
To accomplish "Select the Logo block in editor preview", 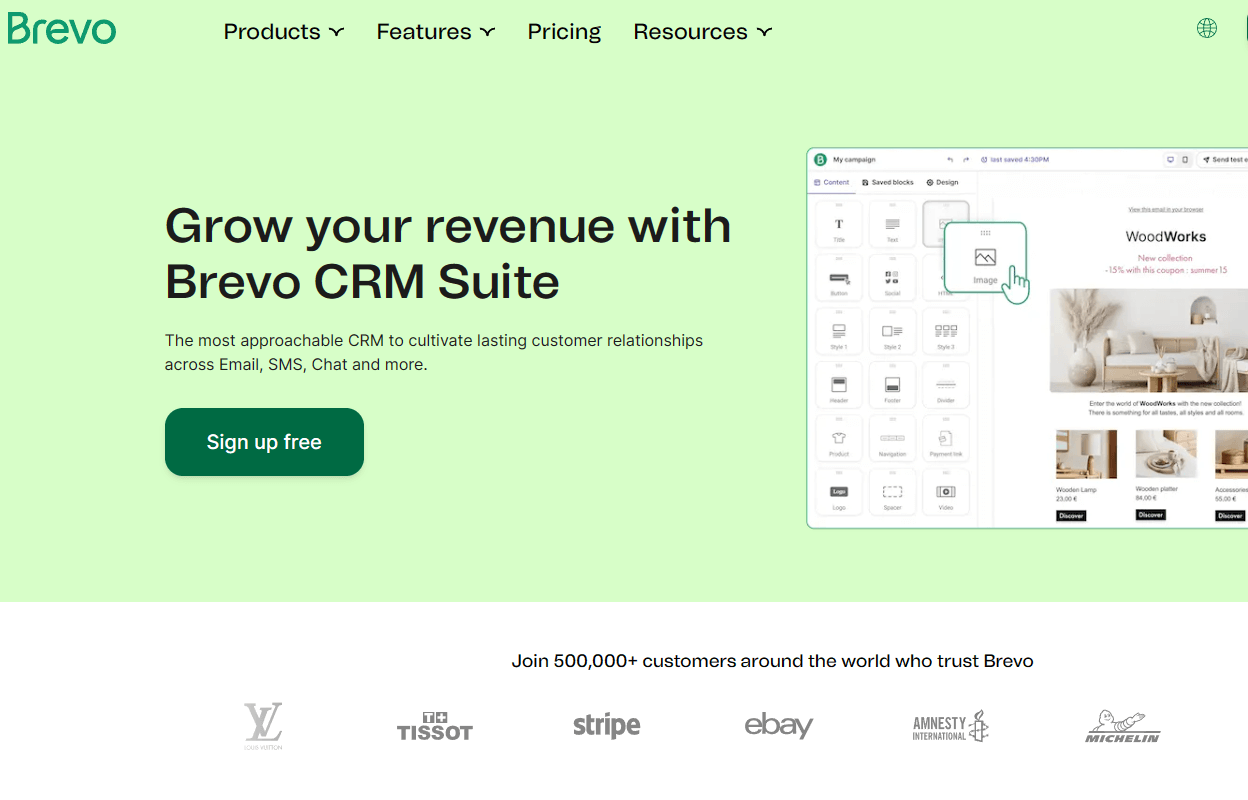I will 839,493.
